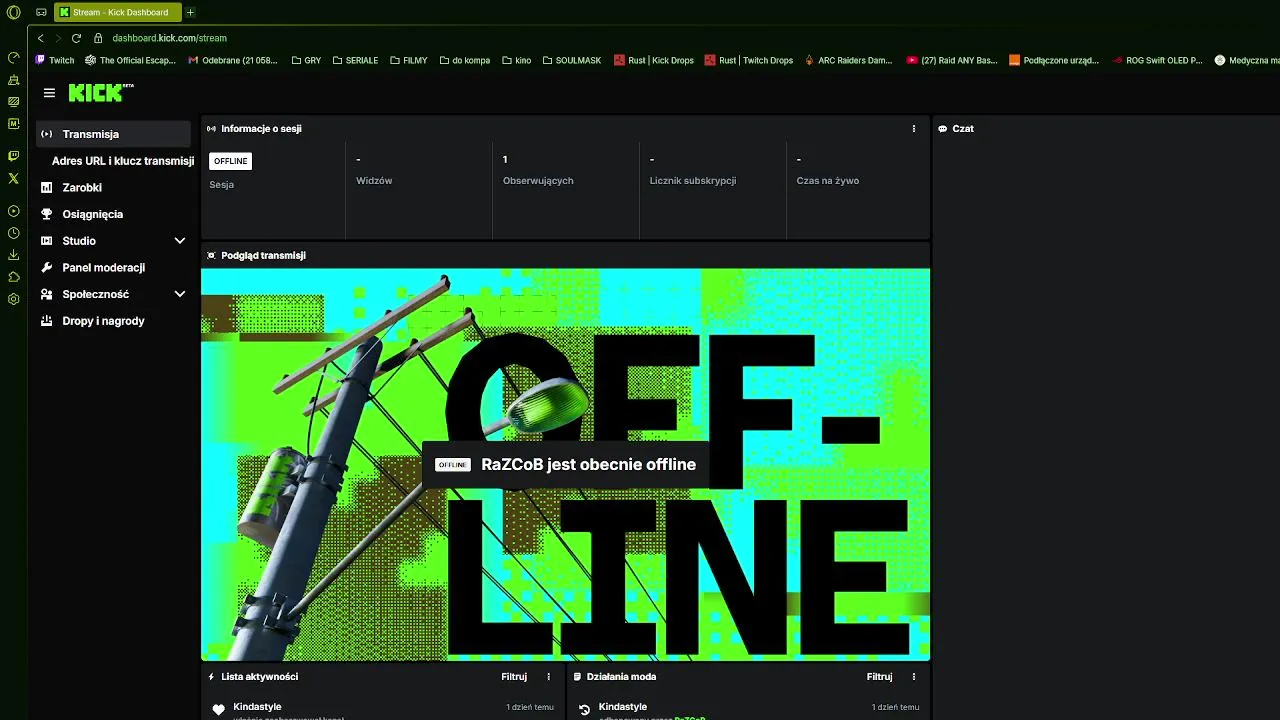Open Rust | Twitch Drops bookmark

749,60
